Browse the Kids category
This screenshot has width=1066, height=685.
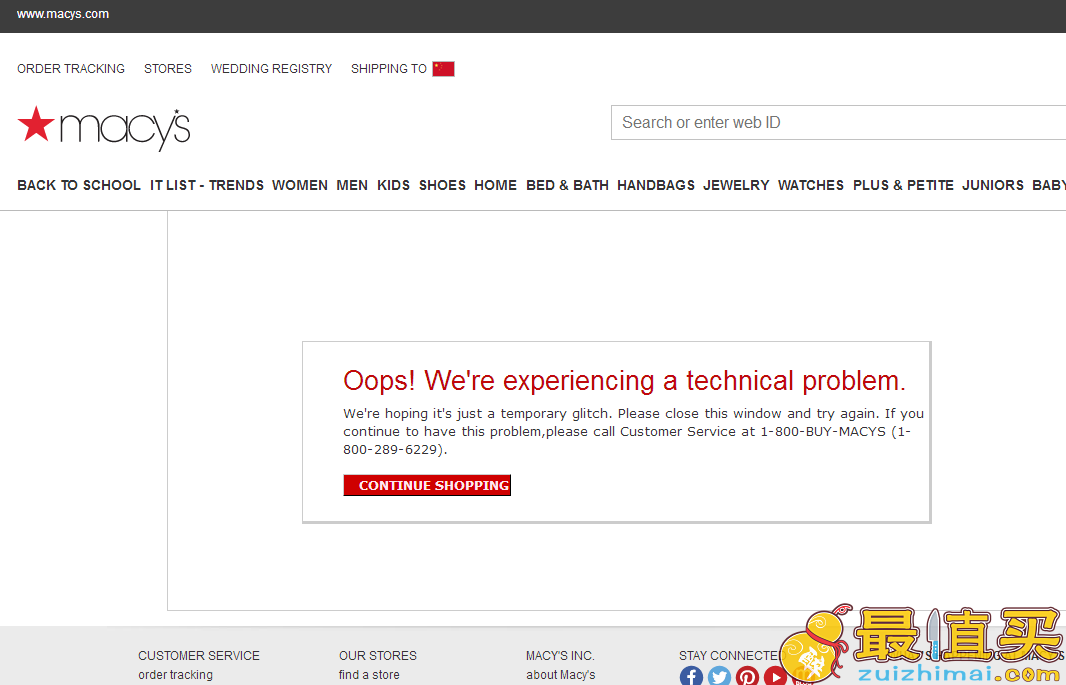[394, 185]
